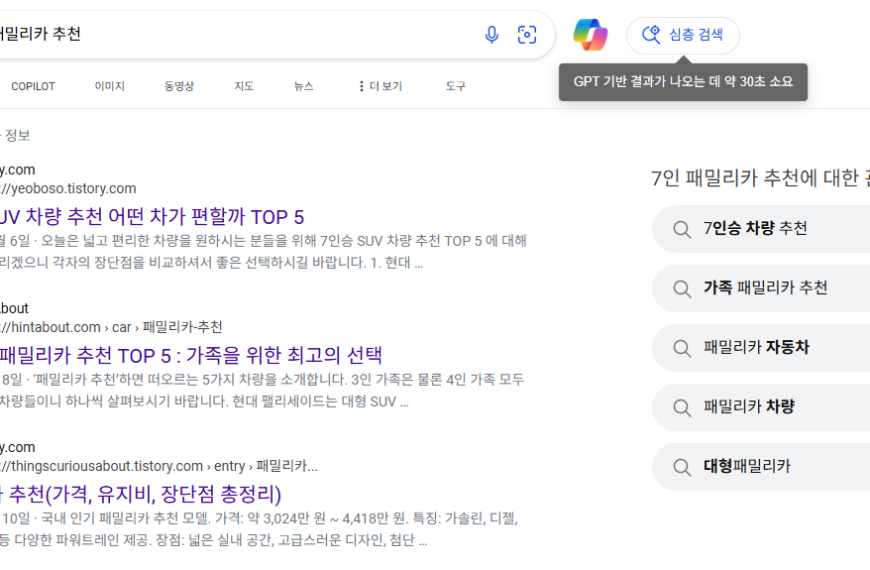The image size is (870, 570).
Task: Click magnifier icon beside 대형패밀리카
Action: tap(682, 467)
